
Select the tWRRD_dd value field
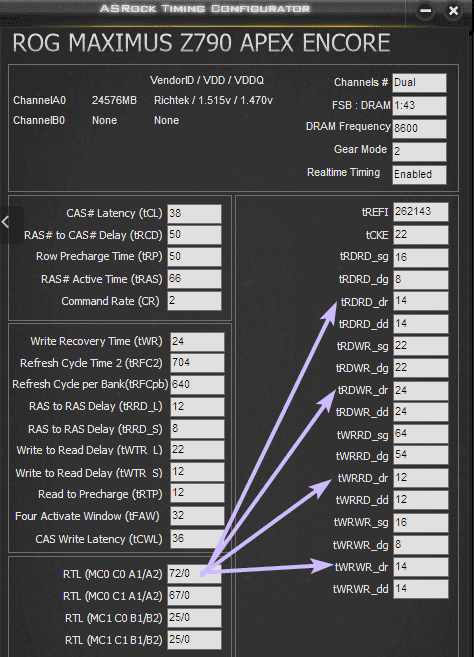421,500
